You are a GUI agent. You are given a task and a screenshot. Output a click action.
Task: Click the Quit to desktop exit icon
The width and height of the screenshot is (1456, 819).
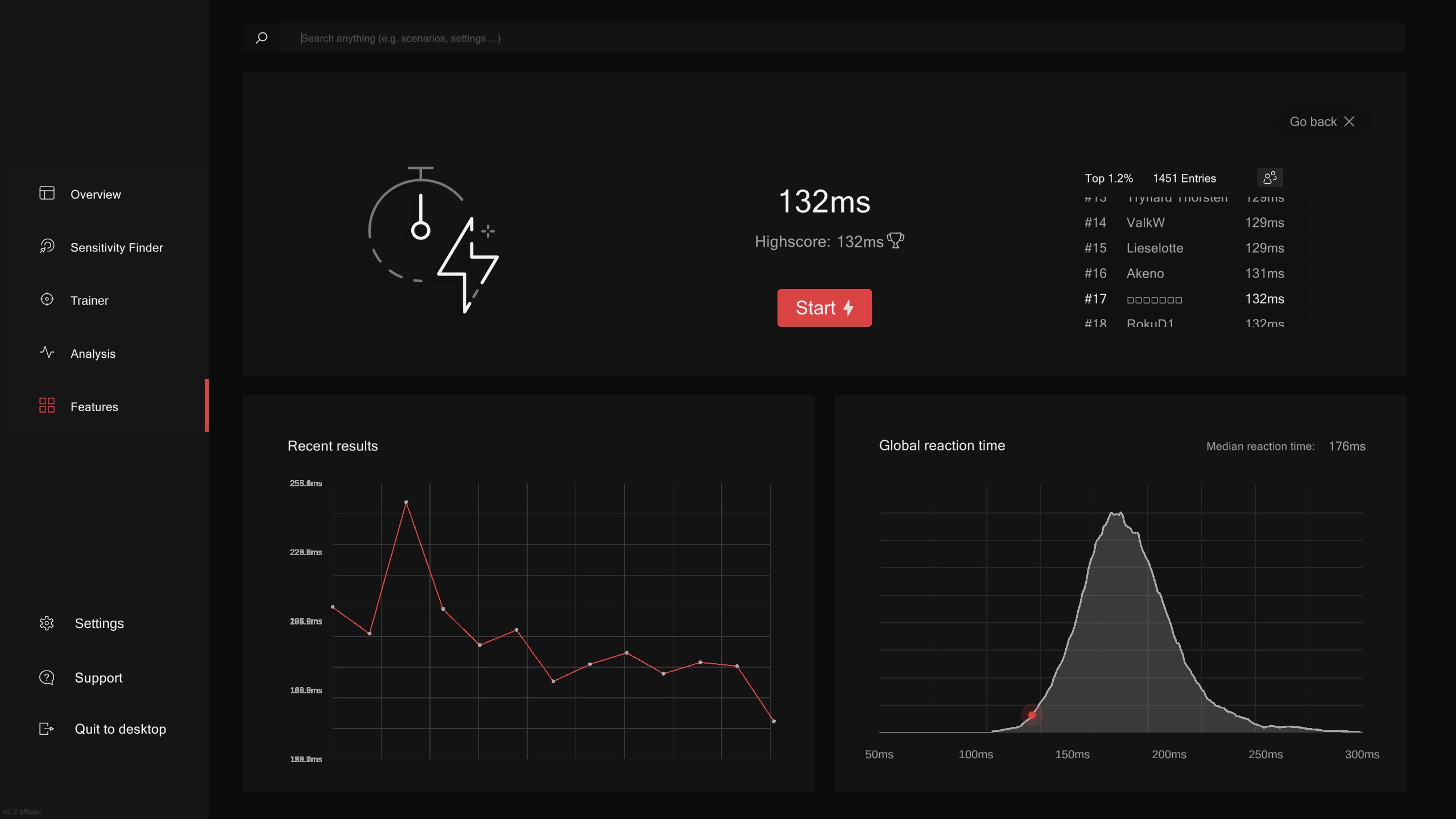point(47,729)
